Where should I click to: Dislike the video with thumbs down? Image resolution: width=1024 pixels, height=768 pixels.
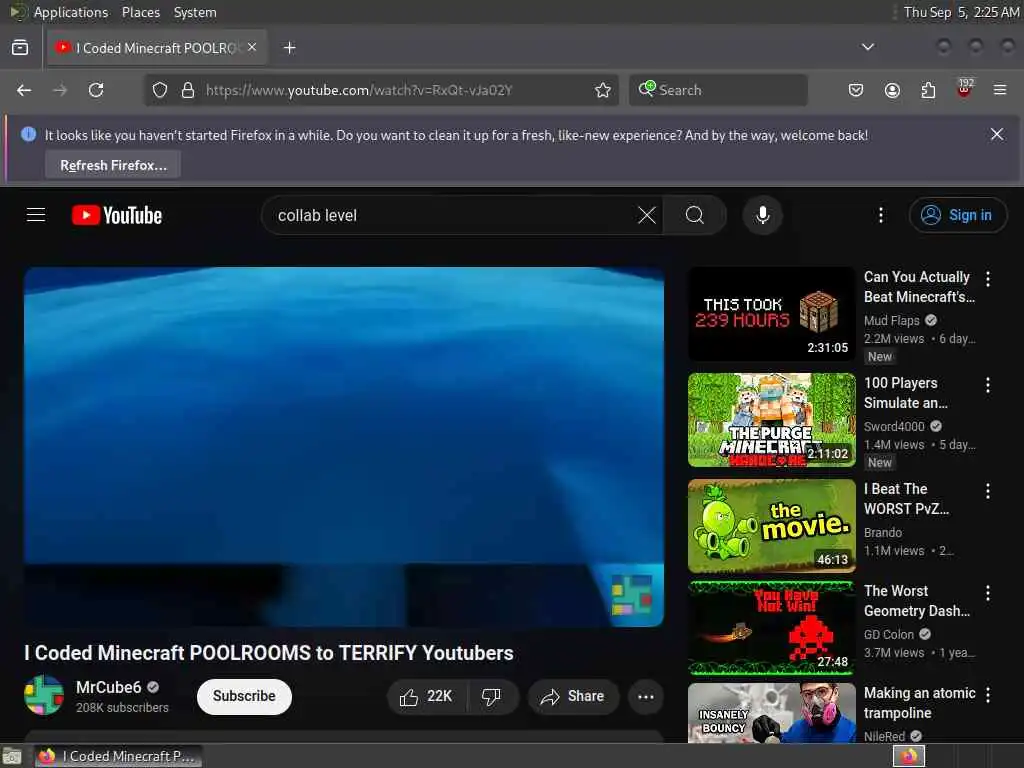491,696
